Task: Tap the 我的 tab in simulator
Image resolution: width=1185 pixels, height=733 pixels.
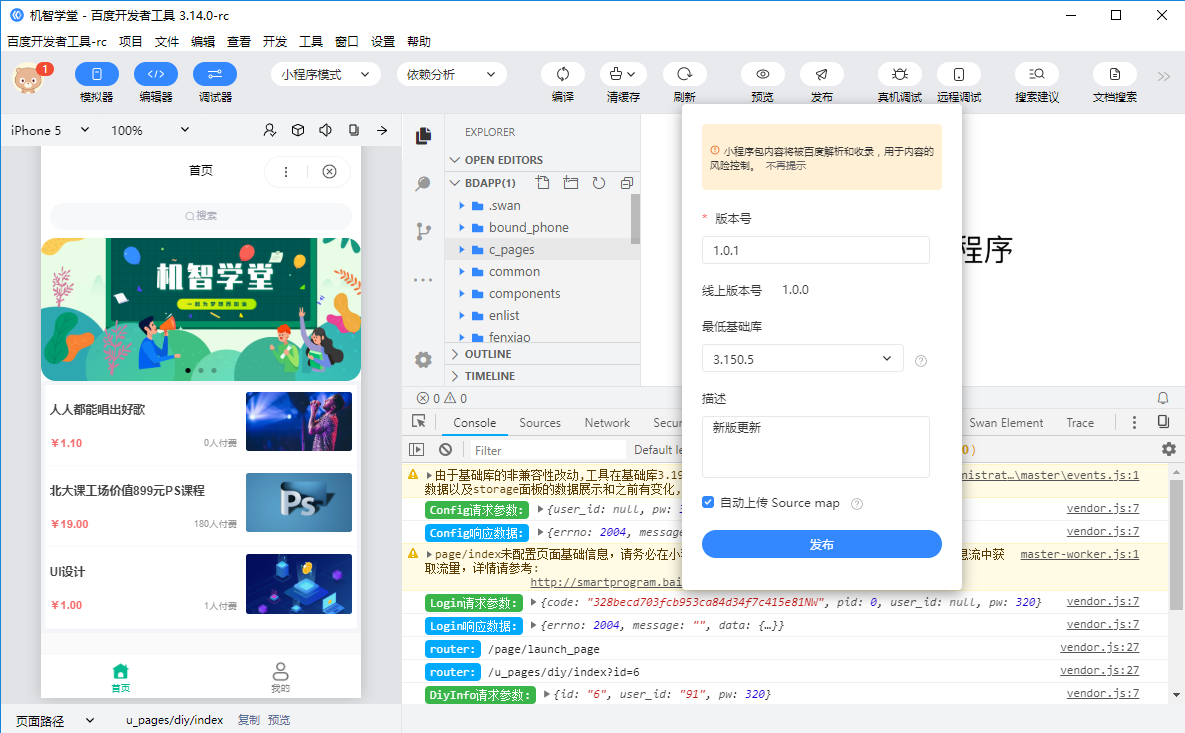Action: tap(280, 676)
